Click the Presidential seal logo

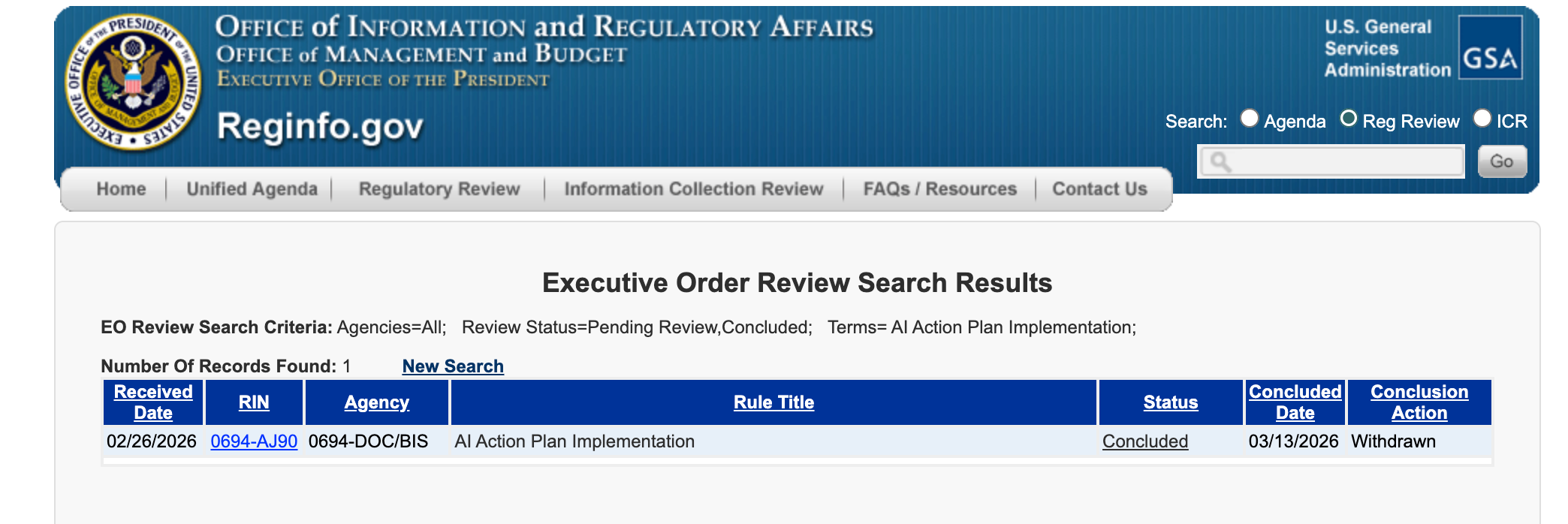(x=134, y=83)
